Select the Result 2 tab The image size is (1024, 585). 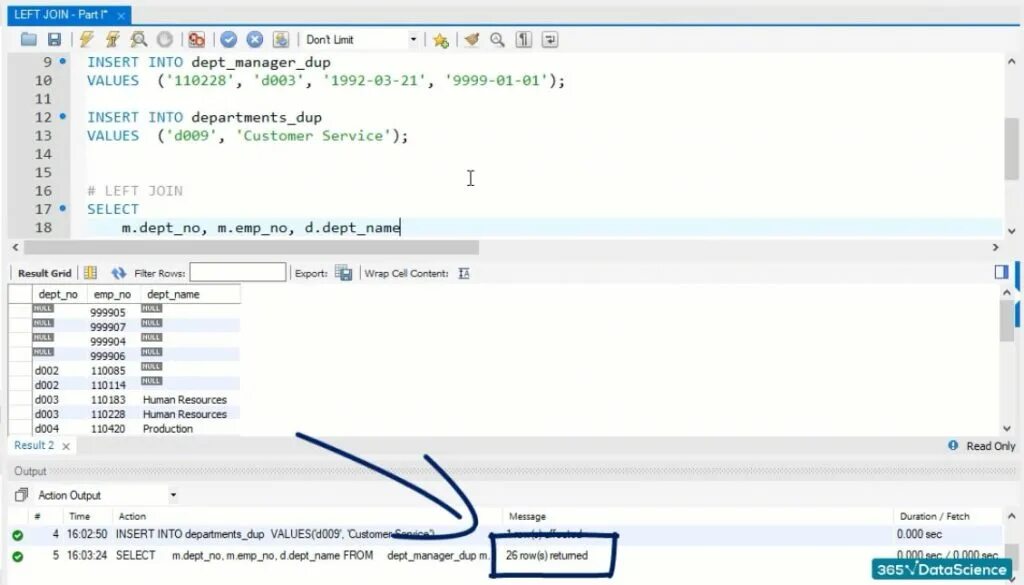pos(34,445)
